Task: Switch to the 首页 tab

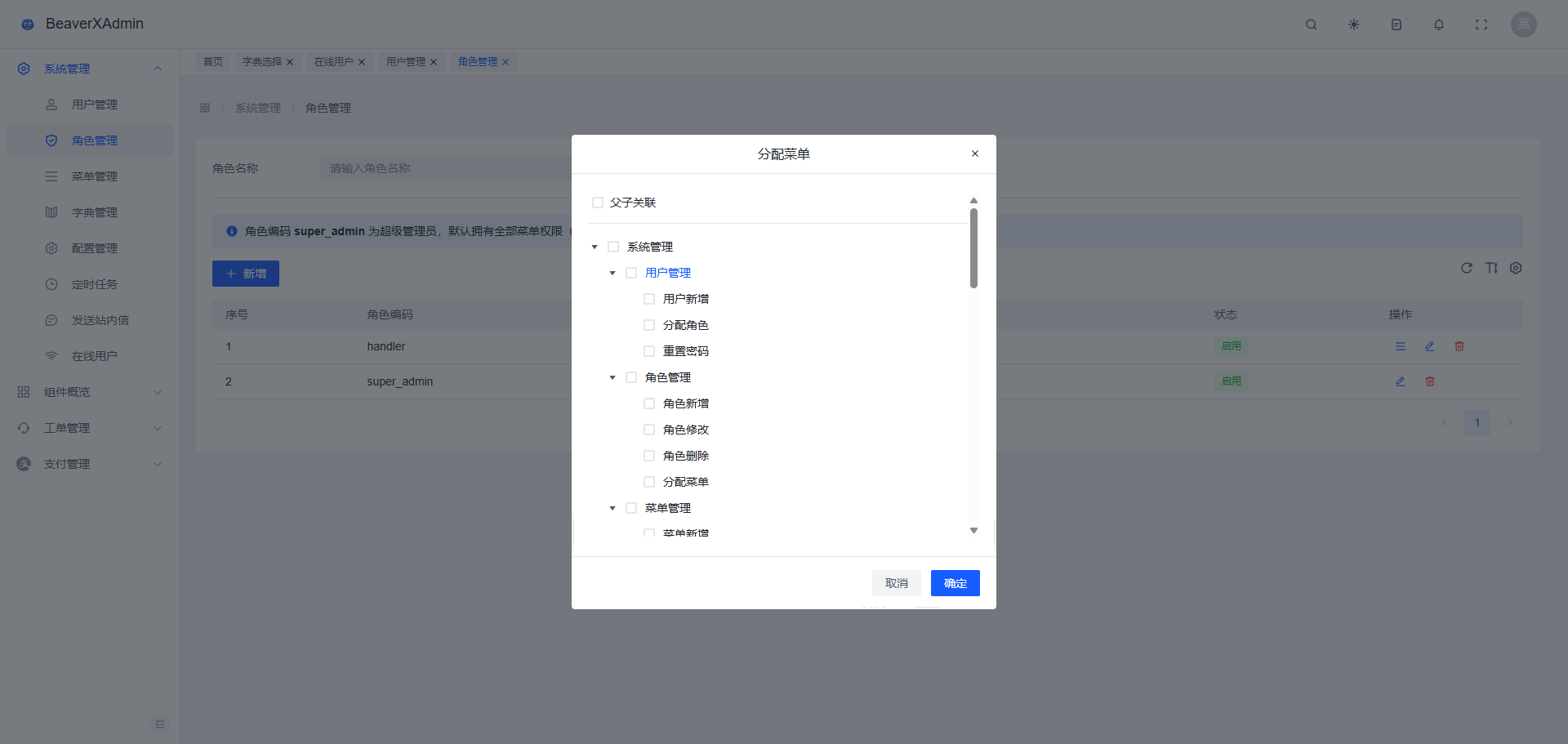Action: pos(213,62)
